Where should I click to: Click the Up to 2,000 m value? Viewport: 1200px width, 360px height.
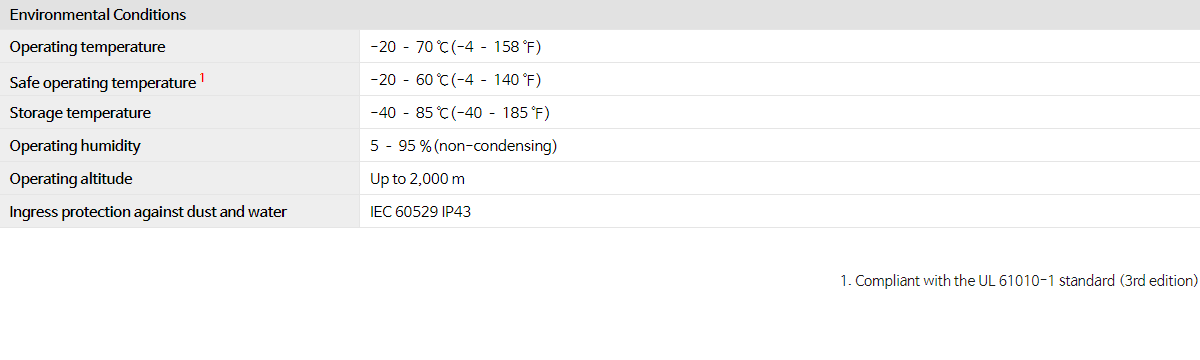(417, 179)
